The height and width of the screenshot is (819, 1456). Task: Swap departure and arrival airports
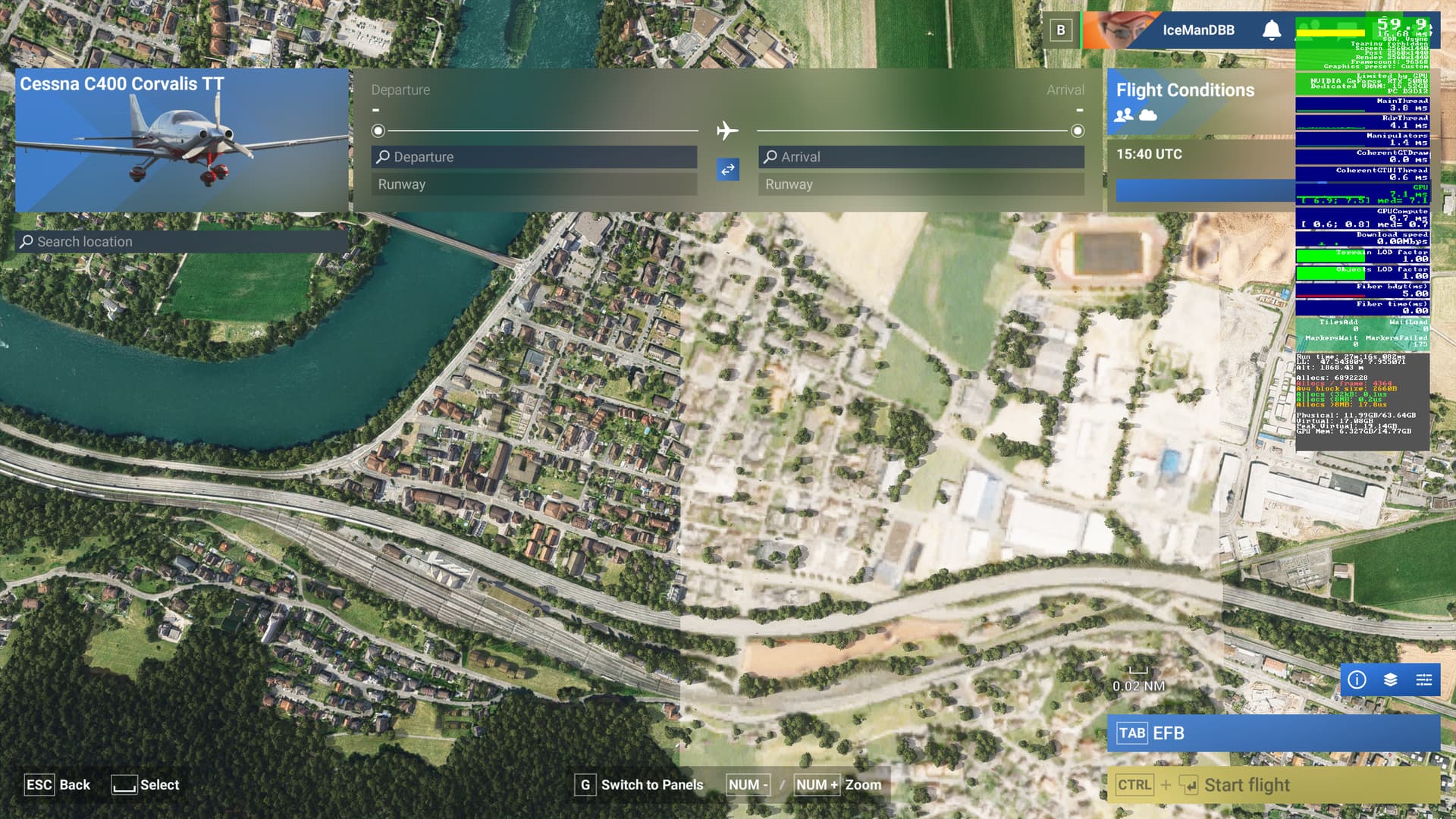tap(727, 169)
